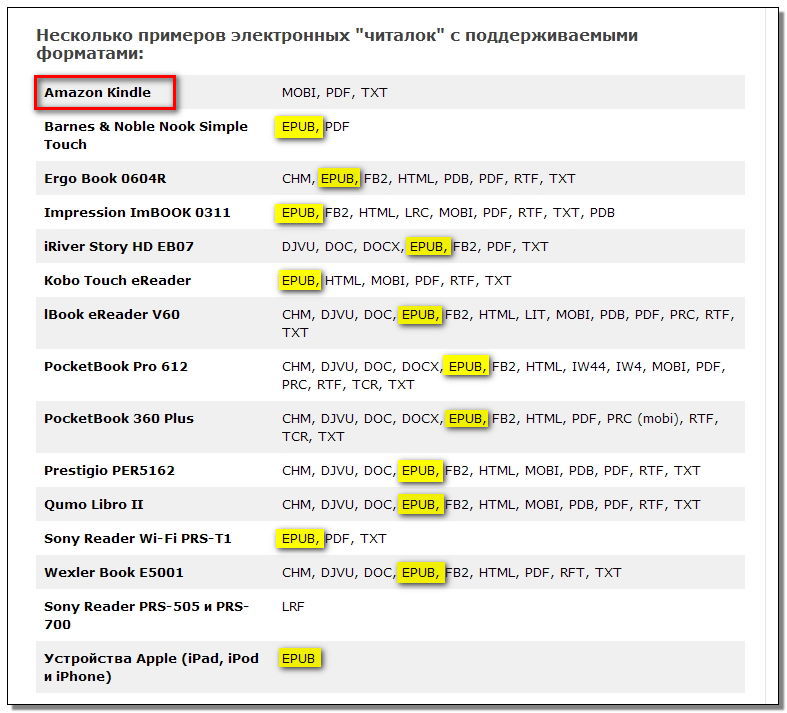The image size is (787, 713).
Task: Click highlighted EPUB in Prestigio row
Action: pyautogui.click(x=420, y=471)
